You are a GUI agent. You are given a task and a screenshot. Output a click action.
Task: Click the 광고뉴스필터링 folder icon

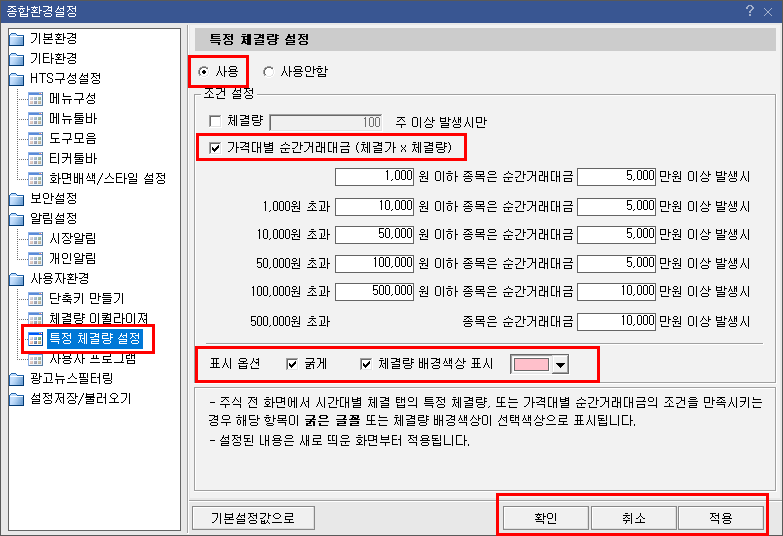[x=16, y=379]
